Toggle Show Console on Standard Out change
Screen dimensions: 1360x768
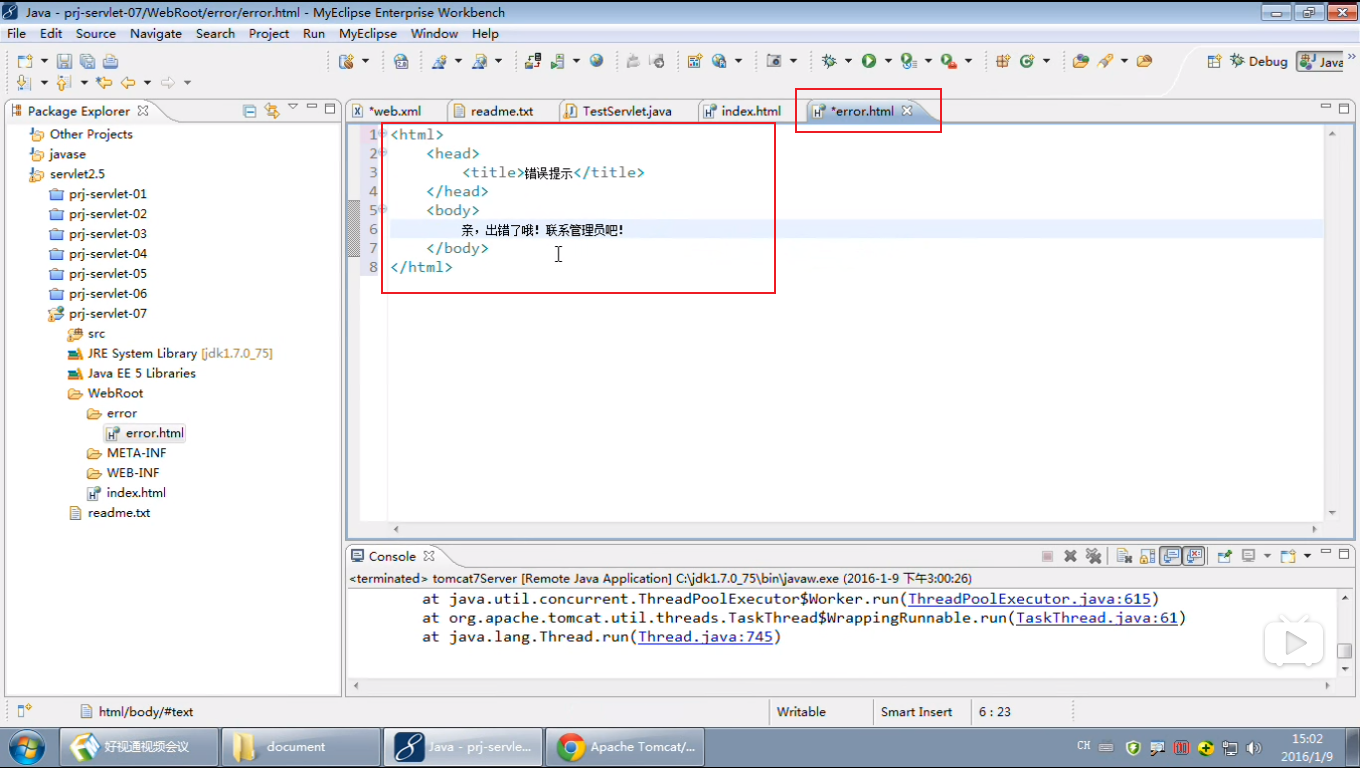click(1170, 556)
